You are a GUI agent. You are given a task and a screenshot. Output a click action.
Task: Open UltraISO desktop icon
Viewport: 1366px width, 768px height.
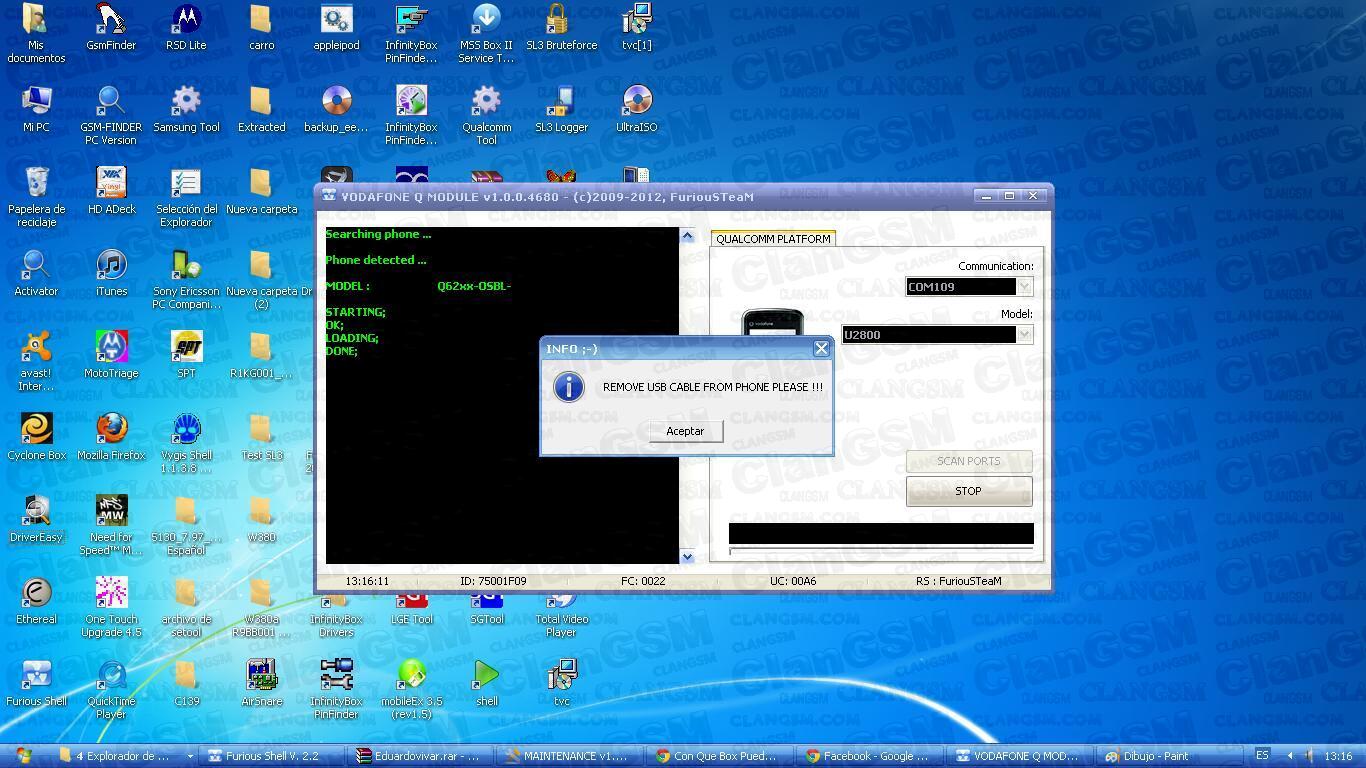(x=636, y=110)
